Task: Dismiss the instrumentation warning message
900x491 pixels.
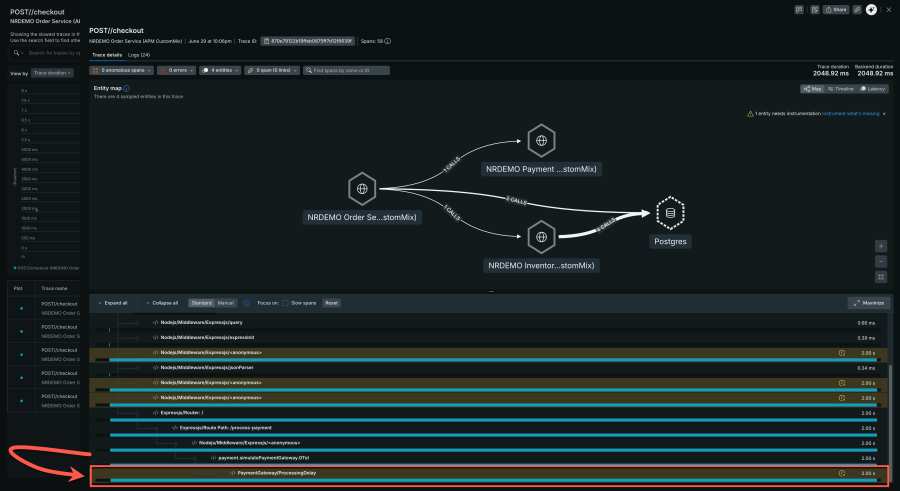Action: pos(884,114)
